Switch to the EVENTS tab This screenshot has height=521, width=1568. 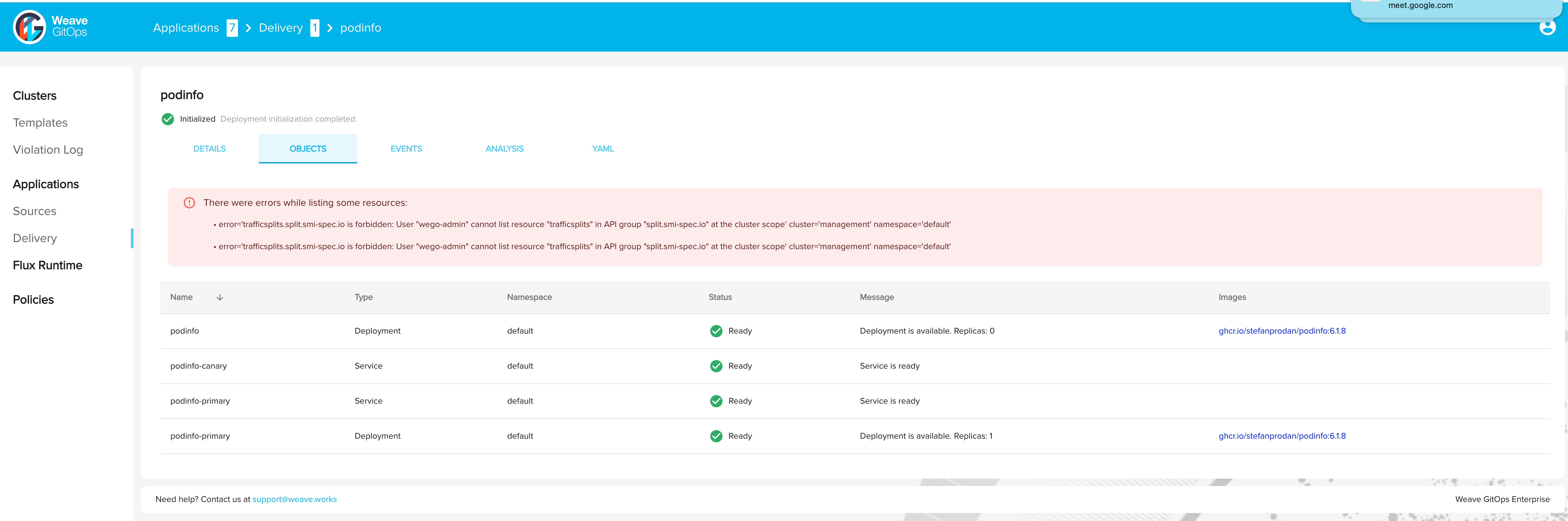pyautogui.click(x=406, y=149)
